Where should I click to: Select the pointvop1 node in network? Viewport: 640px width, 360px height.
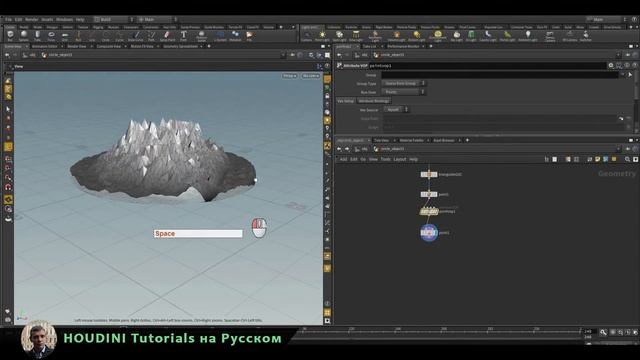click(429, 211)
